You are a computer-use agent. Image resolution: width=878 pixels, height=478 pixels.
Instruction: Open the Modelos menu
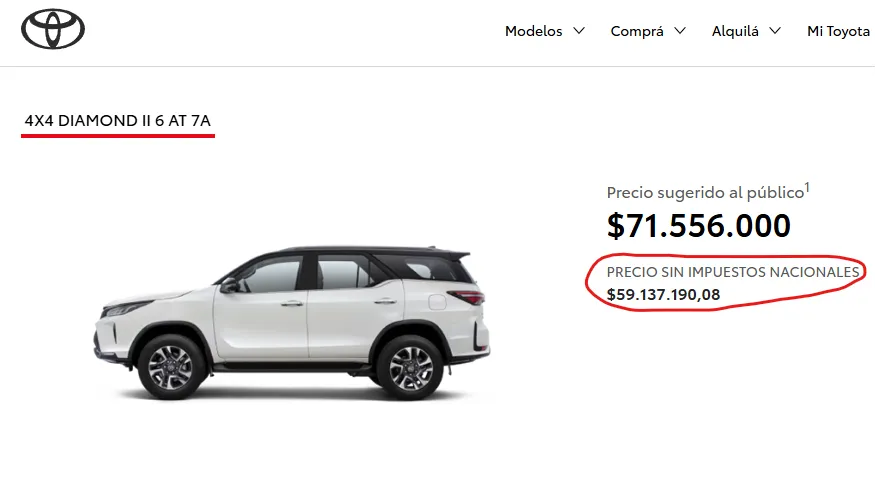pos(533,31)
